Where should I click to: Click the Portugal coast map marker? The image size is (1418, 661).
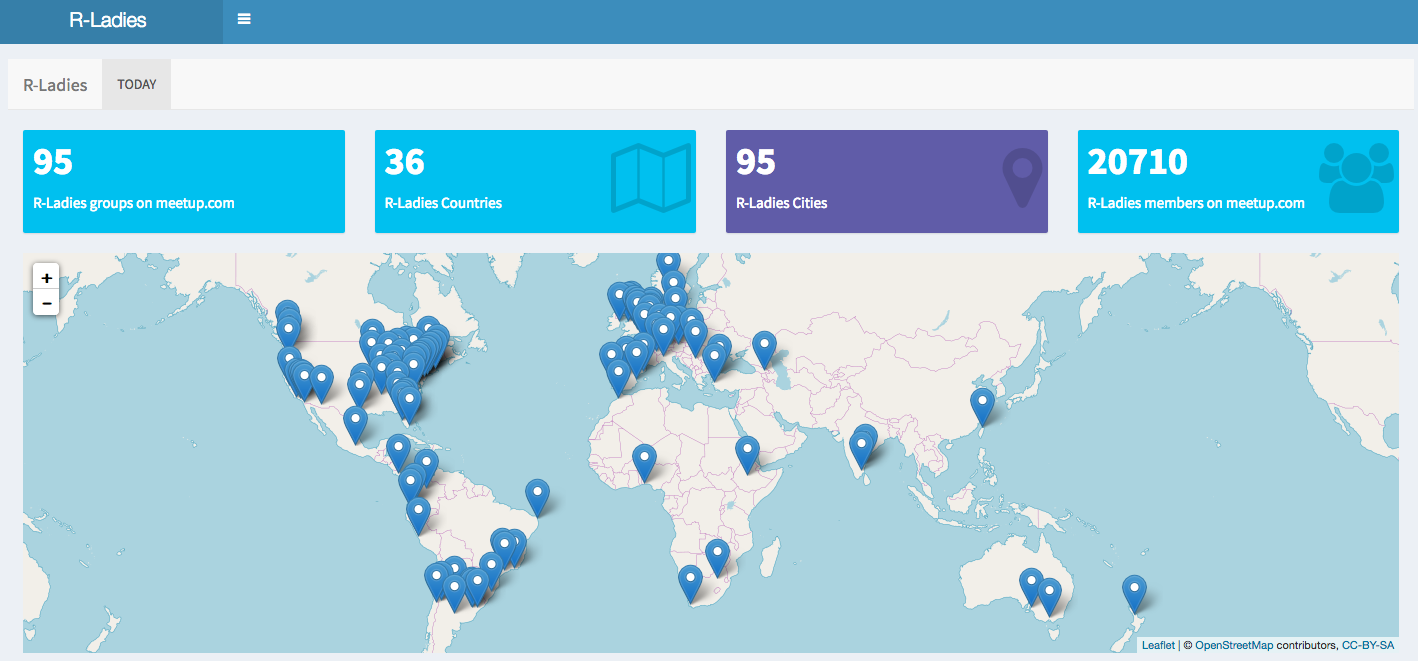pos(611,358)
